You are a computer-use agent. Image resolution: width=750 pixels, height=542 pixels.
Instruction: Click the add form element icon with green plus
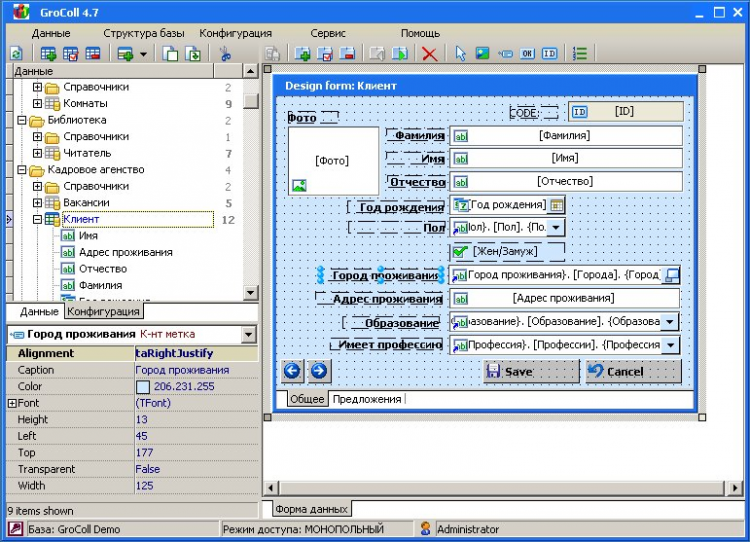click(302, 54)
